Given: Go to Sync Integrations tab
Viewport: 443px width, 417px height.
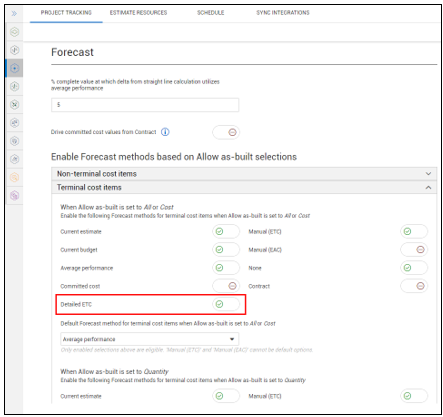Looking at the screenshot, I should 283,13.
